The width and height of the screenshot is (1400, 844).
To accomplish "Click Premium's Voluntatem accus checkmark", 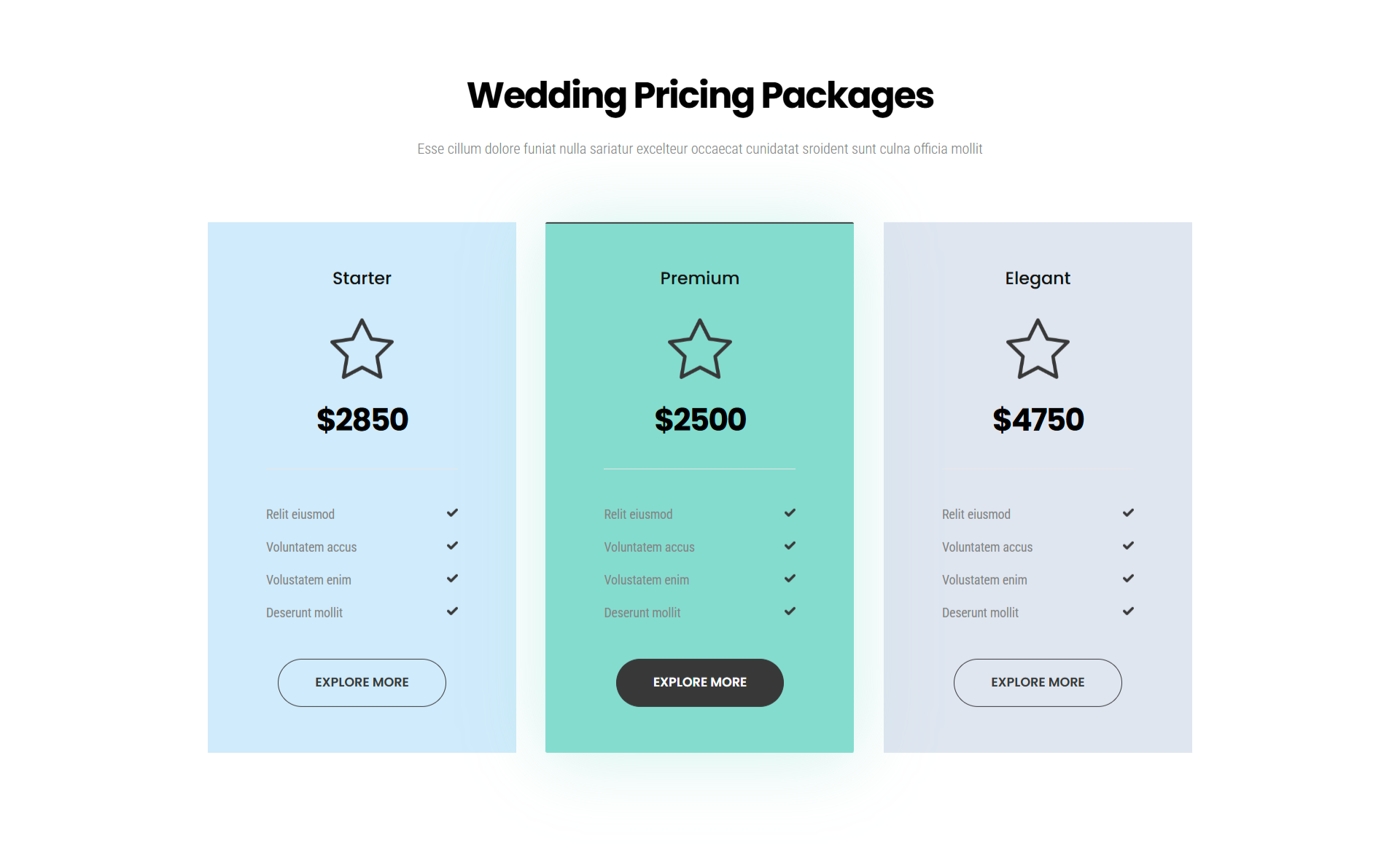I will [790, 546].
